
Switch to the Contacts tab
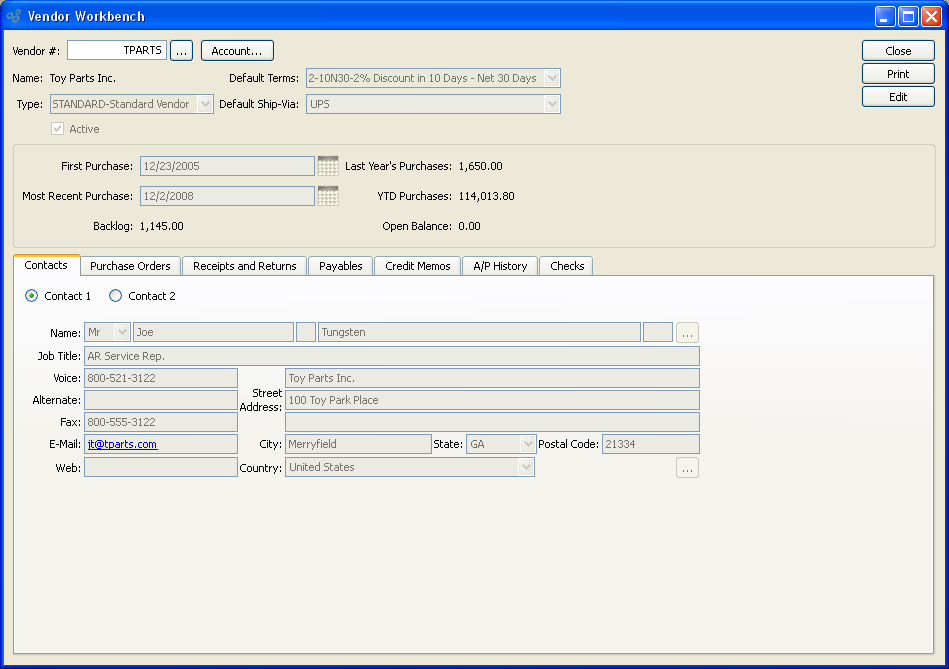46,265
